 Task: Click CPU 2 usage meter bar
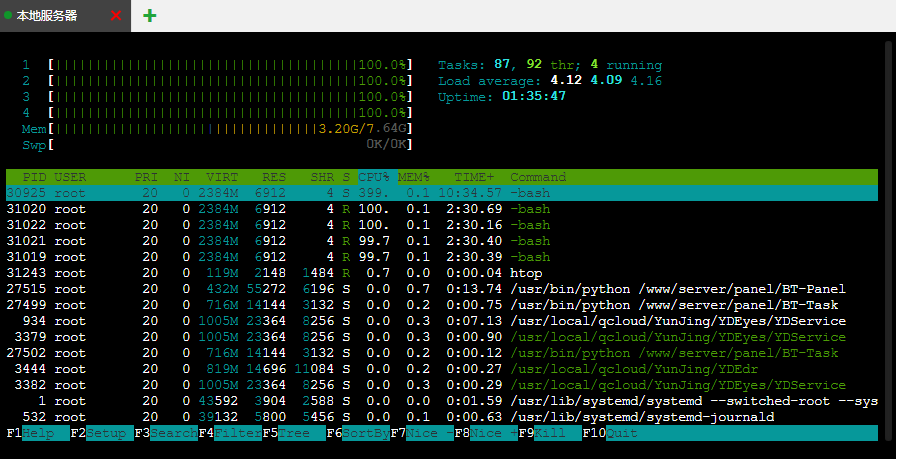click(x=231, y=81)
